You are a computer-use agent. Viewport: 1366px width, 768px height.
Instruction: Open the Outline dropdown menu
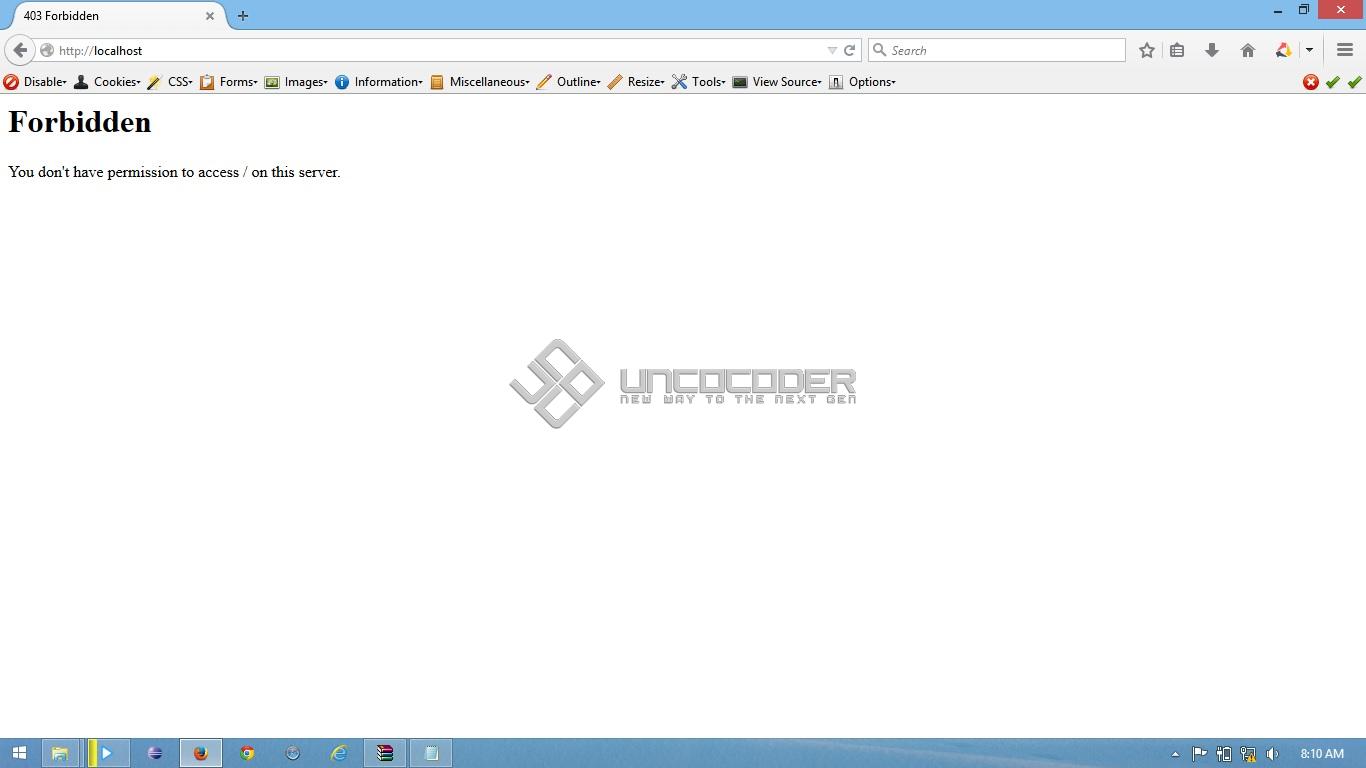click(x=569, y=82)
